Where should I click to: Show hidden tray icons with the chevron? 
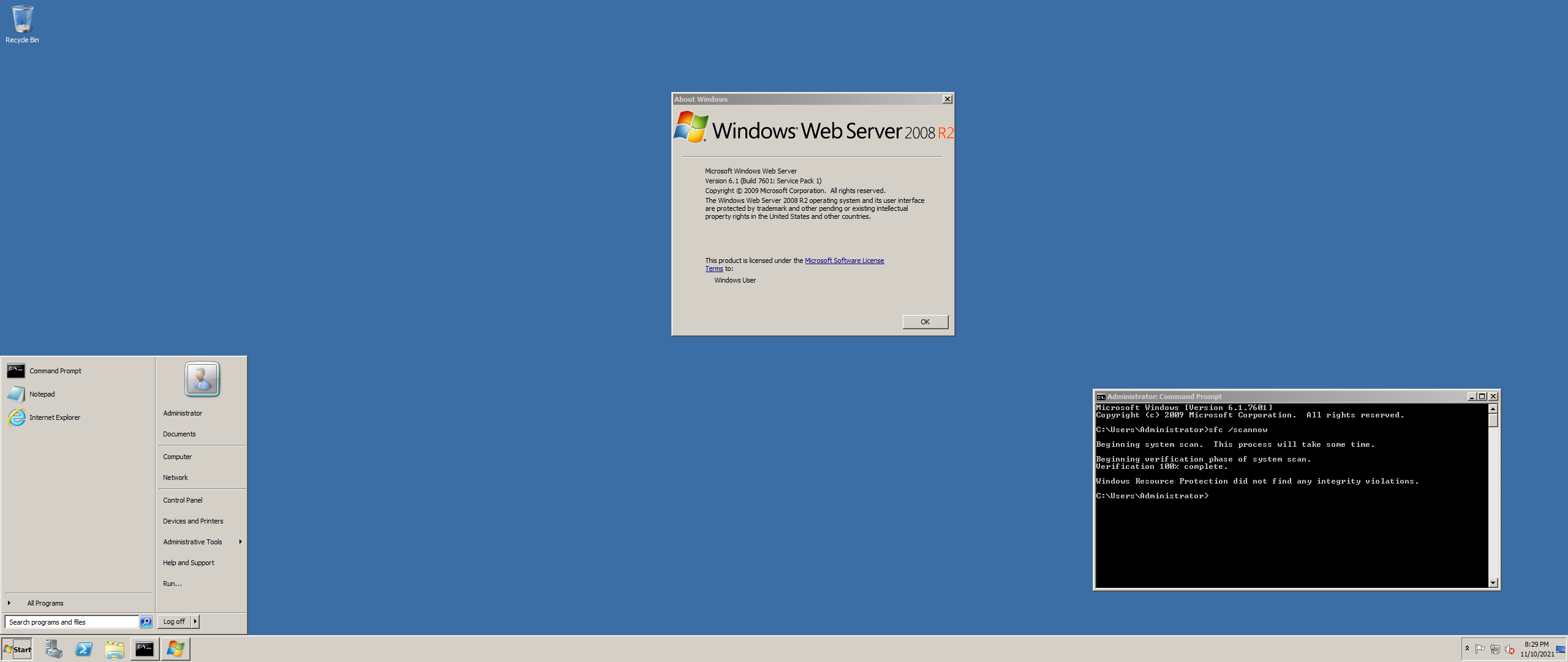1467,649
